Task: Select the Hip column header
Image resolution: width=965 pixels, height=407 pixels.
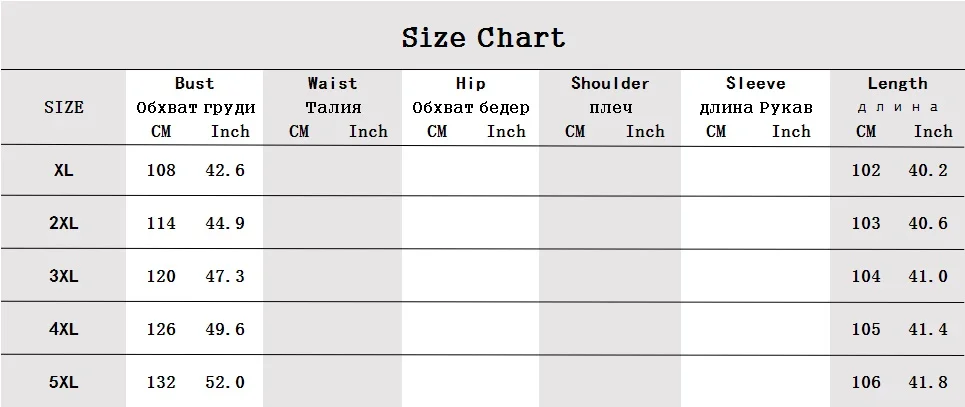Action: click(470, 84)
